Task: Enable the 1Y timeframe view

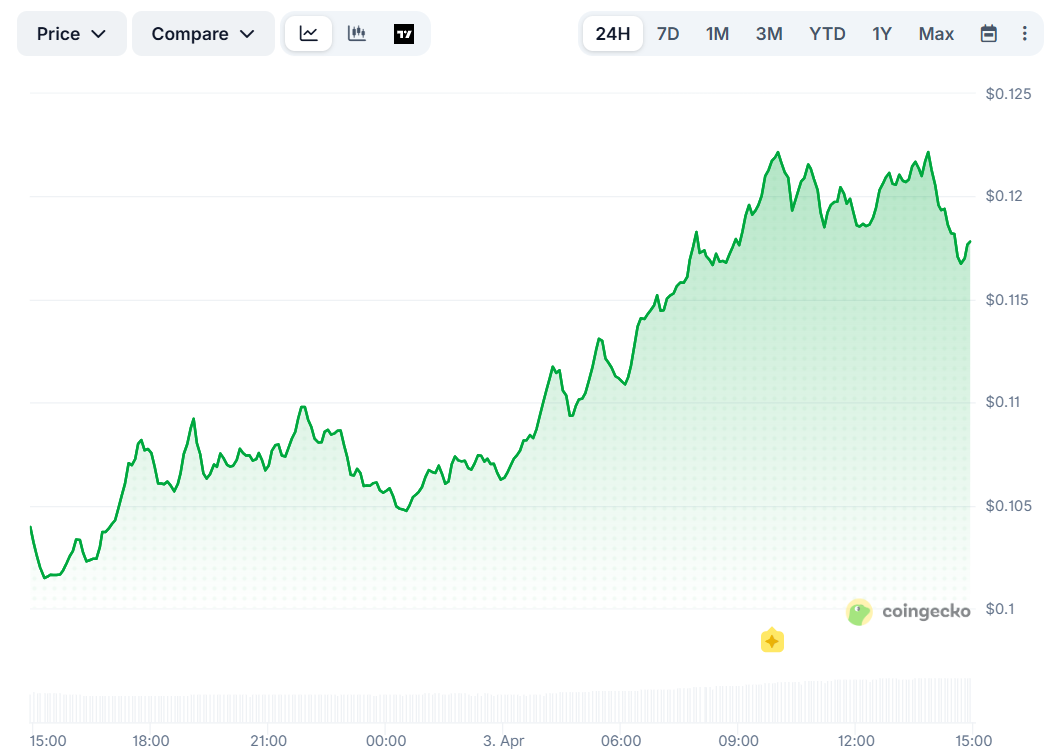Action: pos(882,33)
